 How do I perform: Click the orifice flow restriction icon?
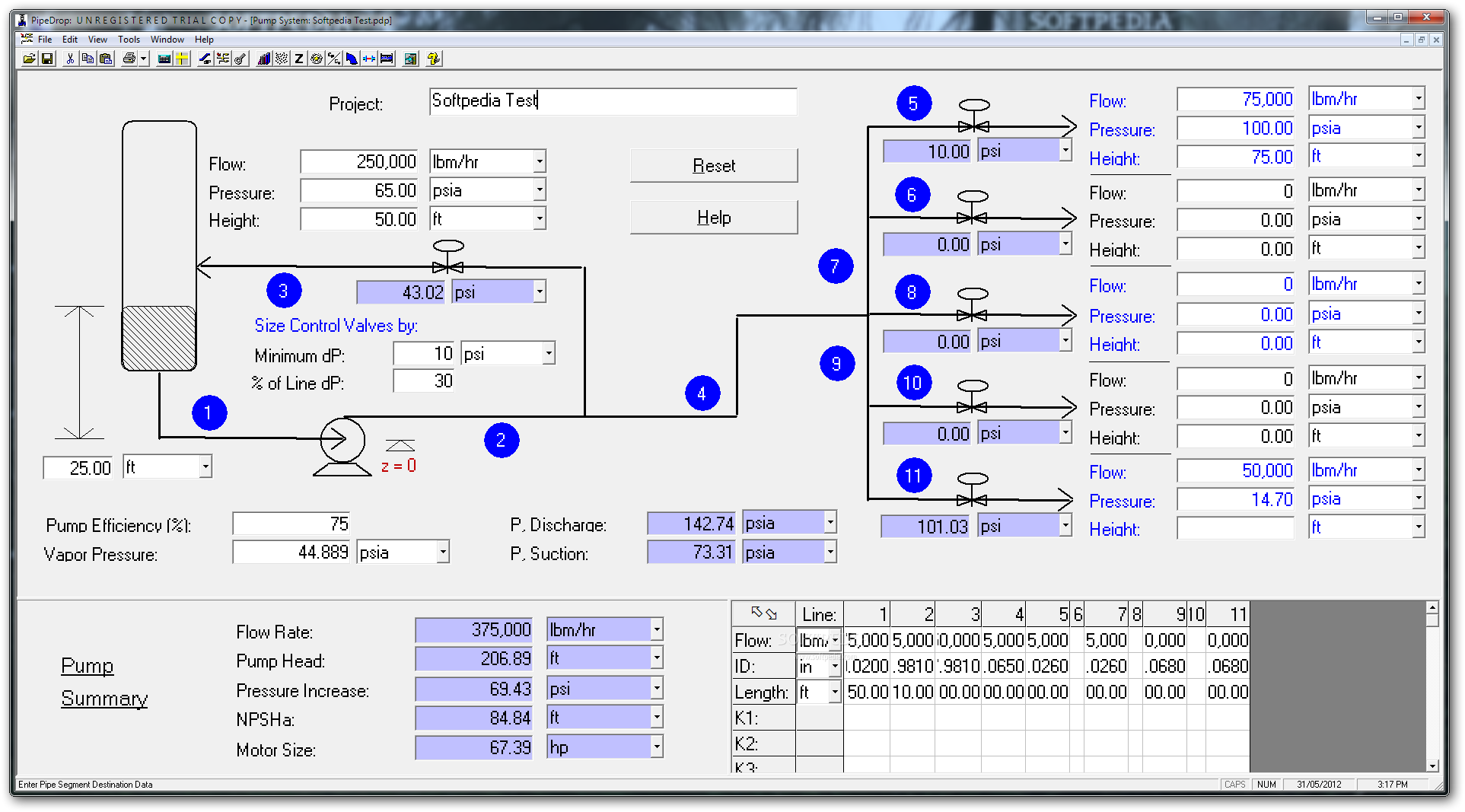(369, 59)
